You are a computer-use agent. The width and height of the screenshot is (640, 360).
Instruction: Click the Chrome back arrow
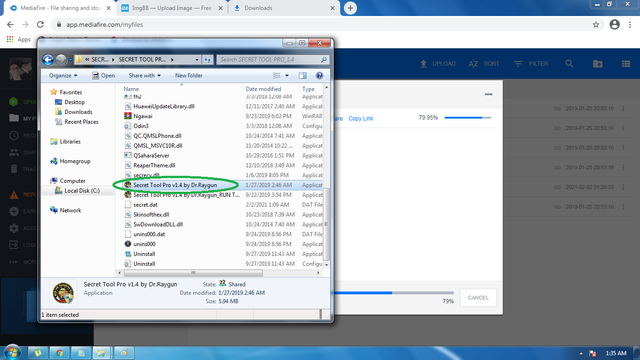tap(10, 24)
